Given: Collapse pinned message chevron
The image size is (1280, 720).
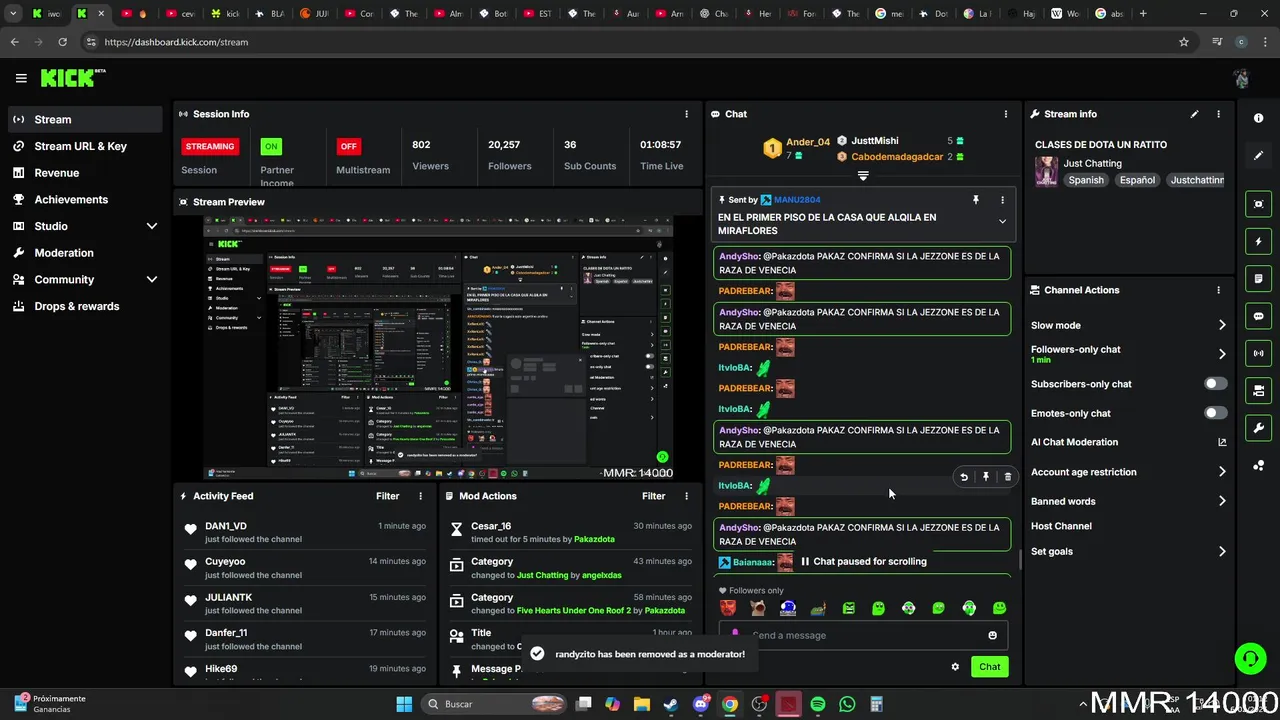Looking at the screenshot, I should pyautogui.click(x=1002, y=222).
